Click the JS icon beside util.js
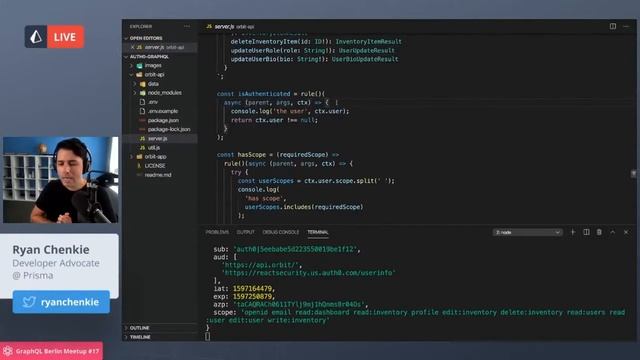 pyautogui.click(x=142, y=148)
